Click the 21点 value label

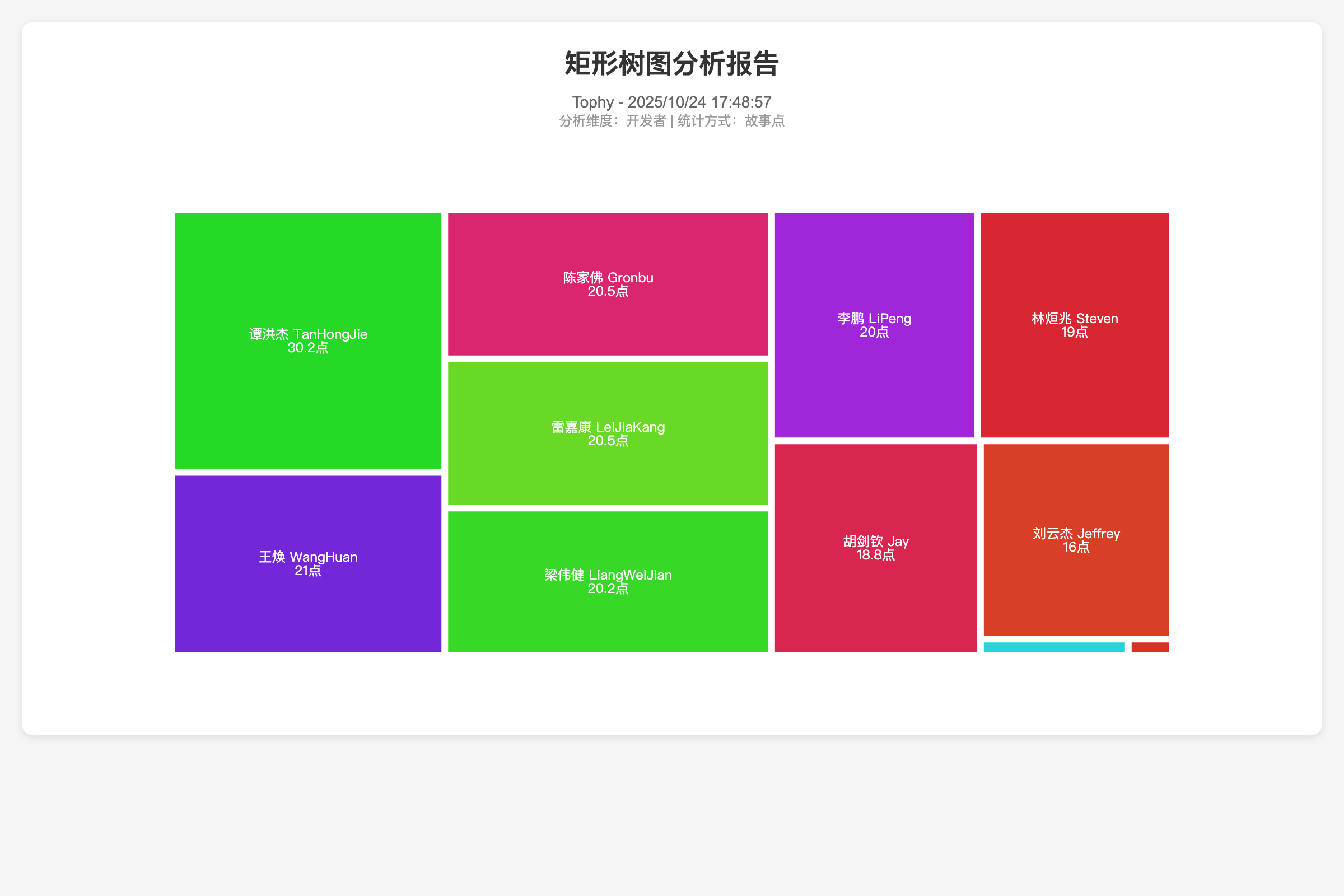point(307,570)
